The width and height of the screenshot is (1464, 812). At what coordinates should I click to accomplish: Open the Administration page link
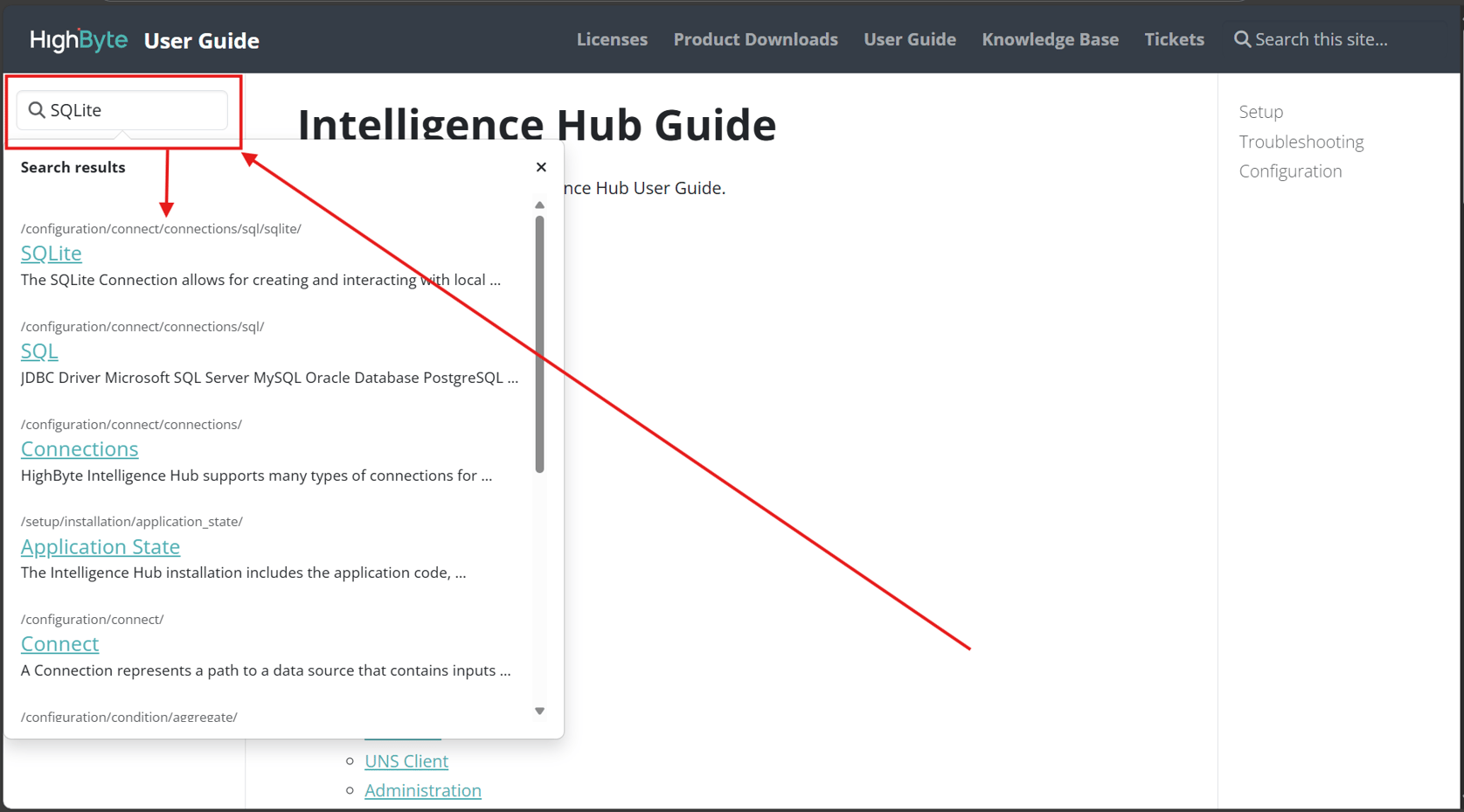[x=423, y=789]
